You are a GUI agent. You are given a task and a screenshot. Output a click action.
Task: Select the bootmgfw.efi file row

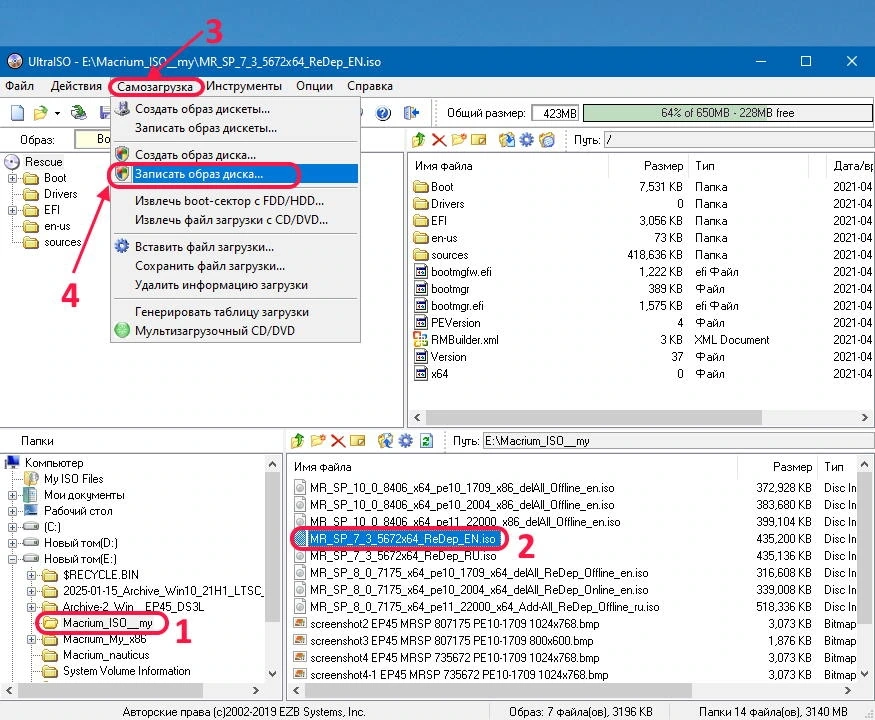(x=461, y=272)
